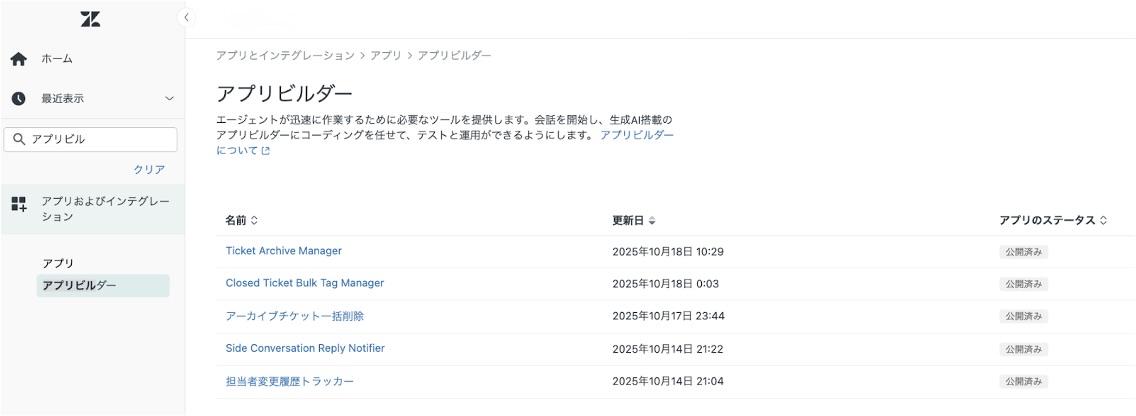The width and height of the screenshot is (1136, 416).
Task: Open Closed Ticket Bulk Tag Manager
Action: (305, 283)
